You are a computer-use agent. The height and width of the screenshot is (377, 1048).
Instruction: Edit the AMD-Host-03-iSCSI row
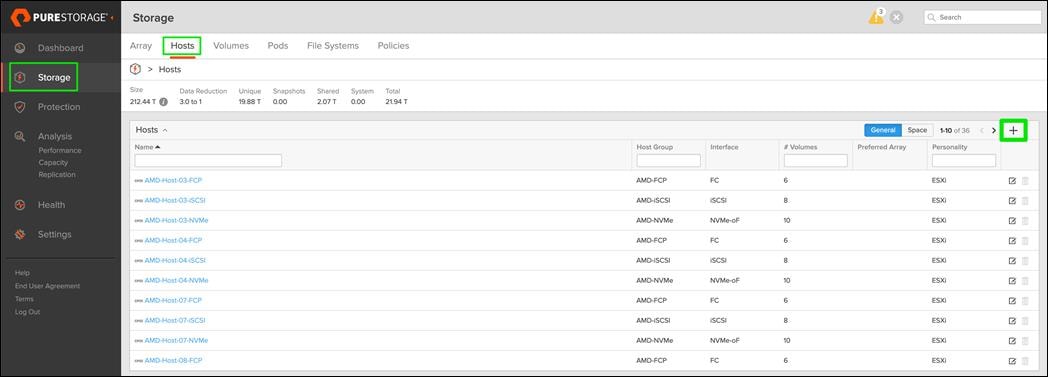(x=1012, y=201)
